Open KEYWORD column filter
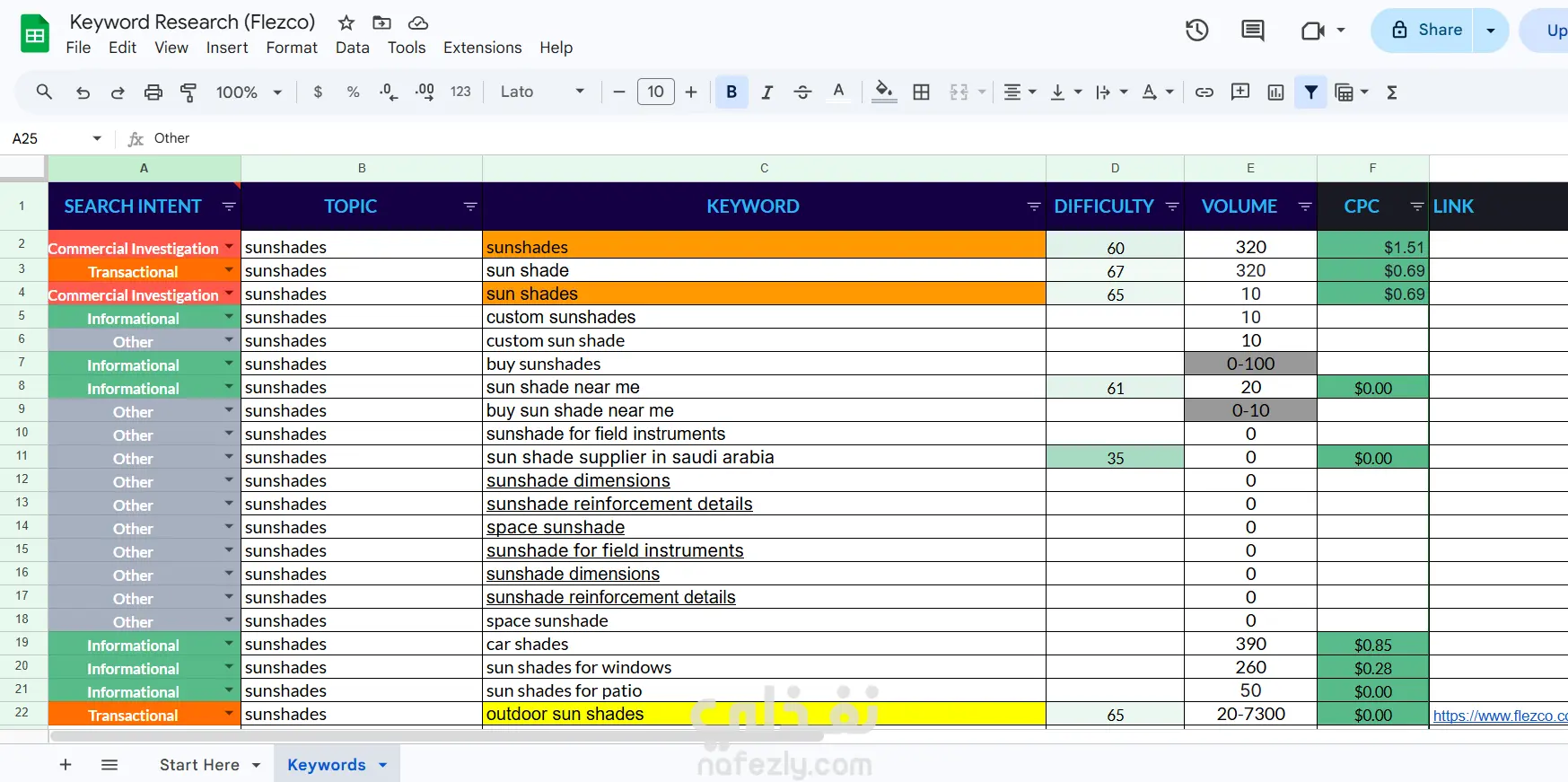 pyautogui.click(x=1034, y=206)
